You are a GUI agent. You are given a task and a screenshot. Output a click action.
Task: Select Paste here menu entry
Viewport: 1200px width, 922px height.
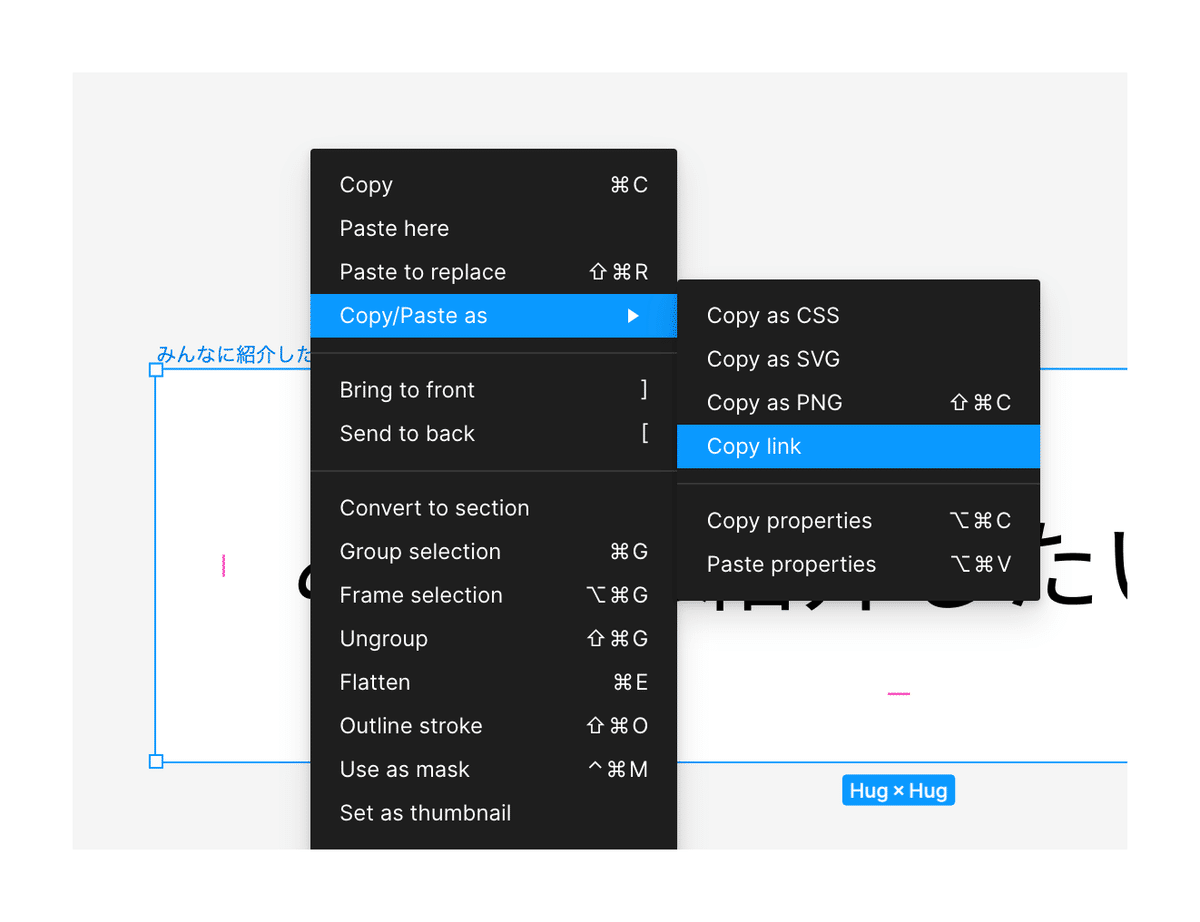coord(494,229)
